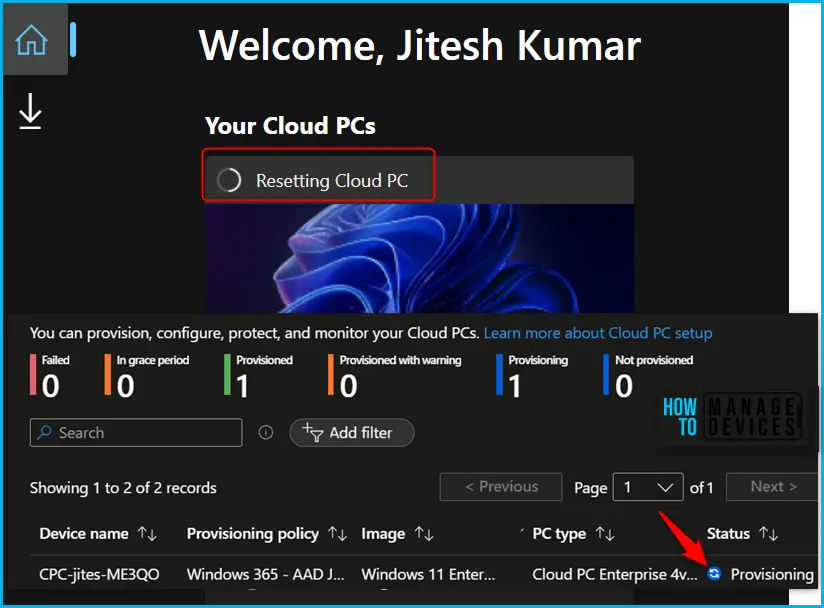The width and height of the screenshot is (824, 608).
Task: Open the download arrow icon in sidebar
Action: tap(30, 111)
